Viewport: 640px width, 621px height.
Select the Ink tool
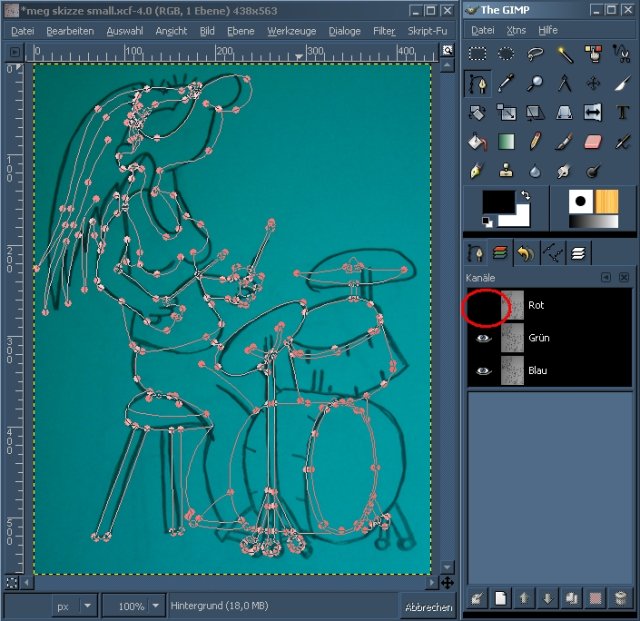click(x=477, y=171)
